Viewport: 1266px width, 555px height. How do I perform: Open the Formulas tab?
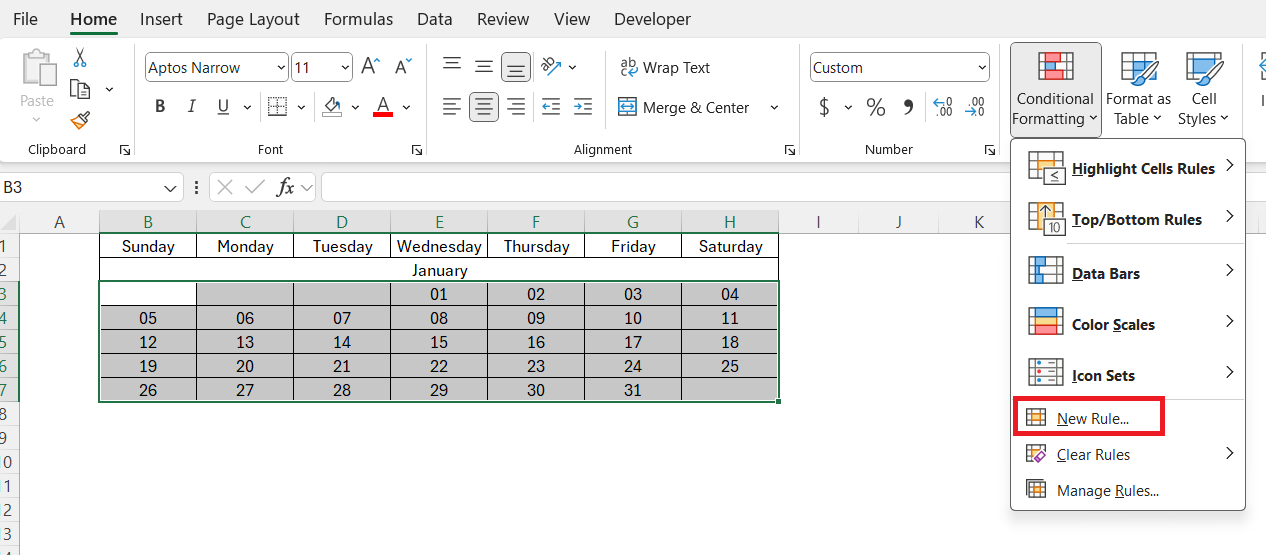(358, 19)
